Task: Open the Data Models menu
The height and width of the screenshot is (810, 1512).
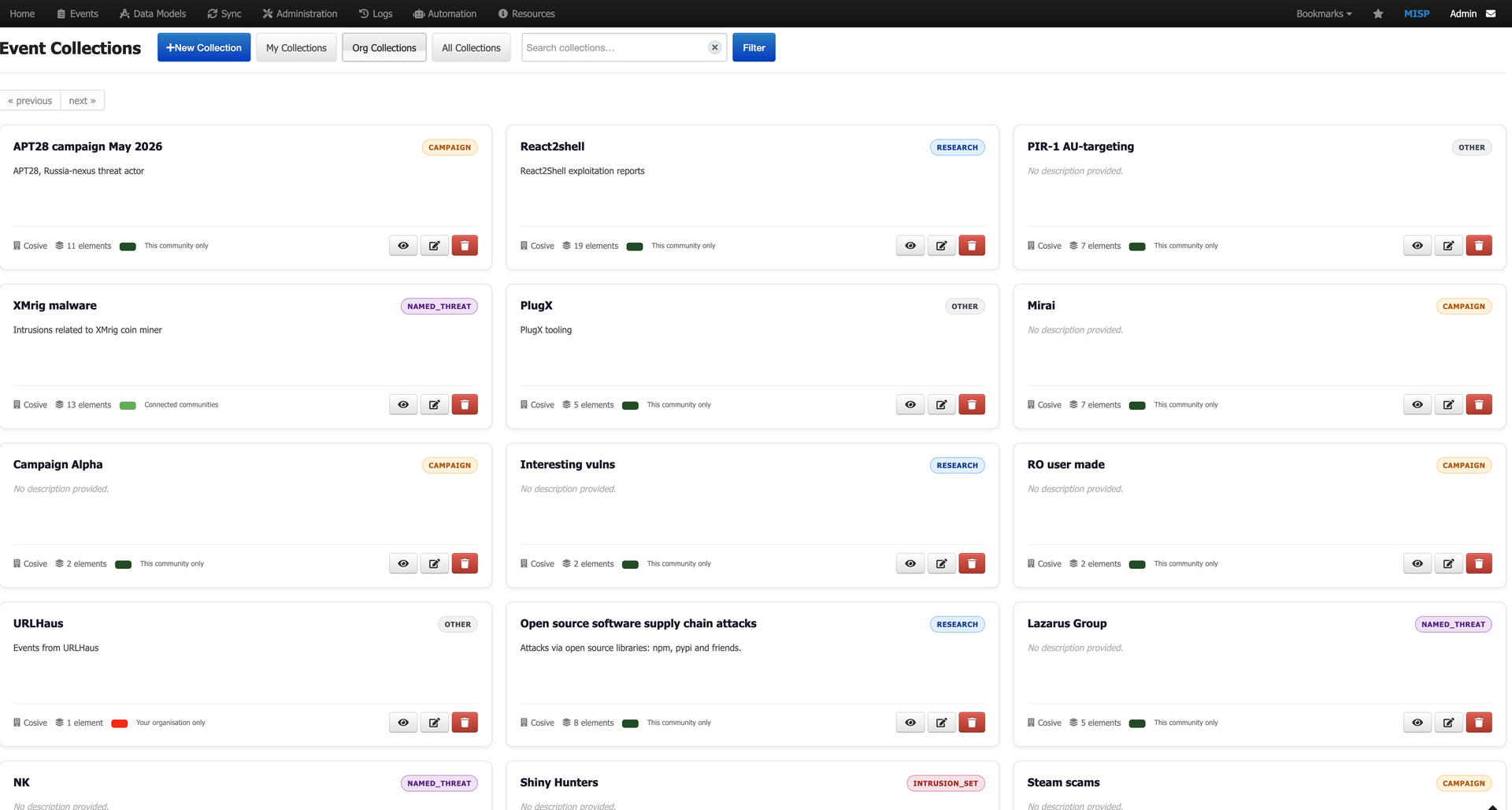Action: pyautogui.click(x=153, y=13)
